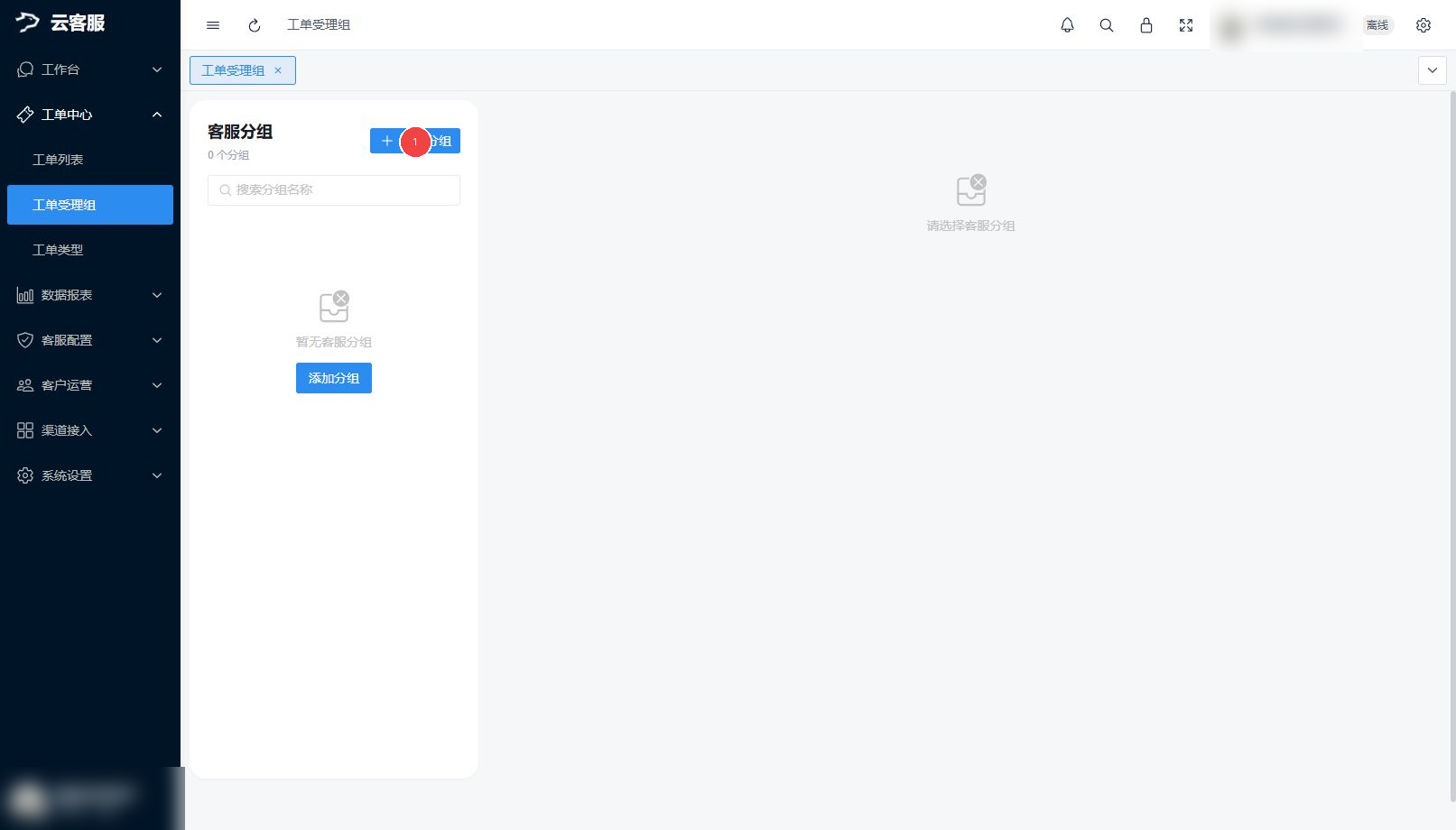The image size is (1456, 830).
Task: Click the plus add group button at top
Action: [415, 141]
